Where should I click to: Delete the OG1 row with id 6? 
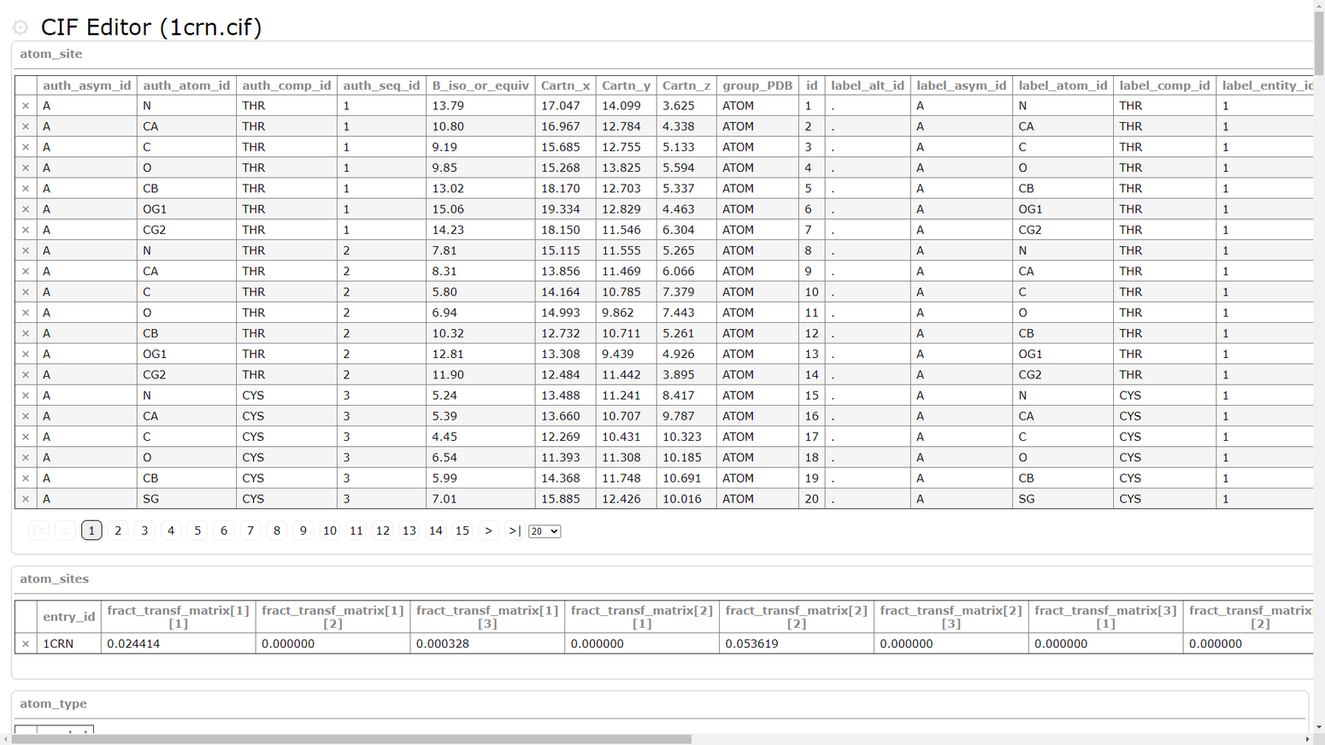tap(26, 209)
